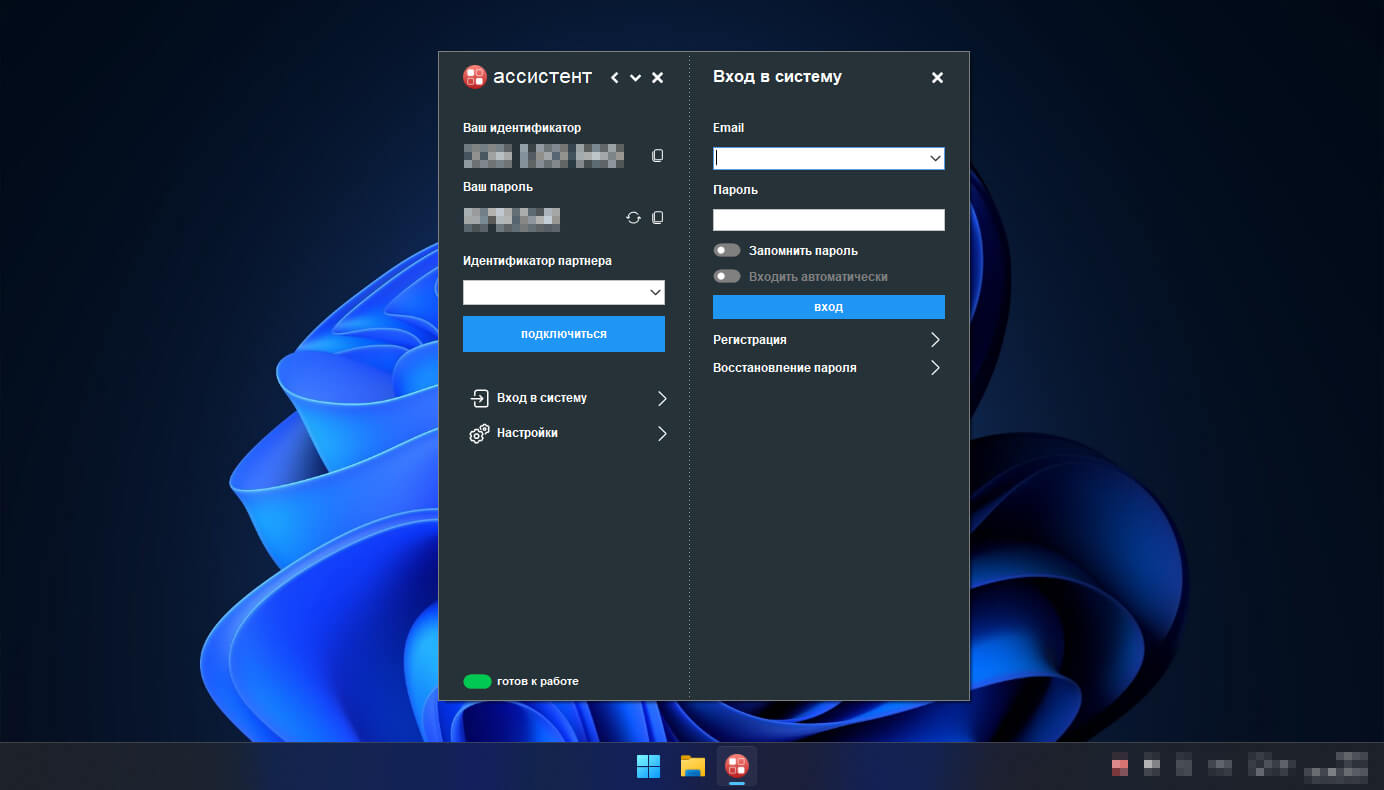This screenshot has height=790, width=1384.
Task: Open the partner identifier dropdown
Action: pyautogui.click(x=655, y=292)
